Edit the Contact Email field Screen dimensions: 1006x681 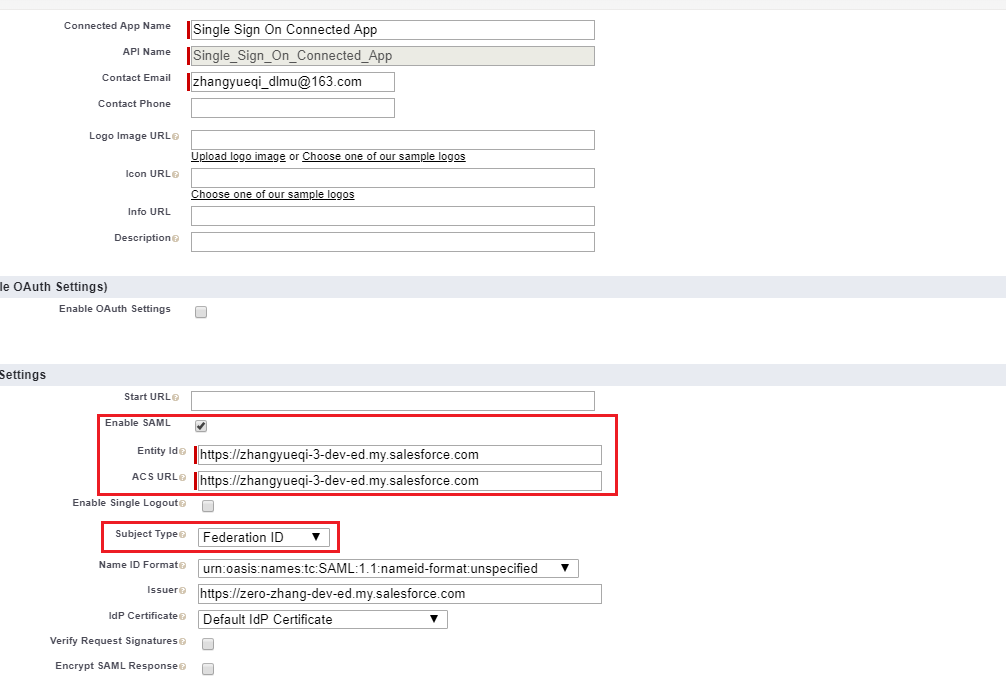pyautogui.click(x=293, y=82)
